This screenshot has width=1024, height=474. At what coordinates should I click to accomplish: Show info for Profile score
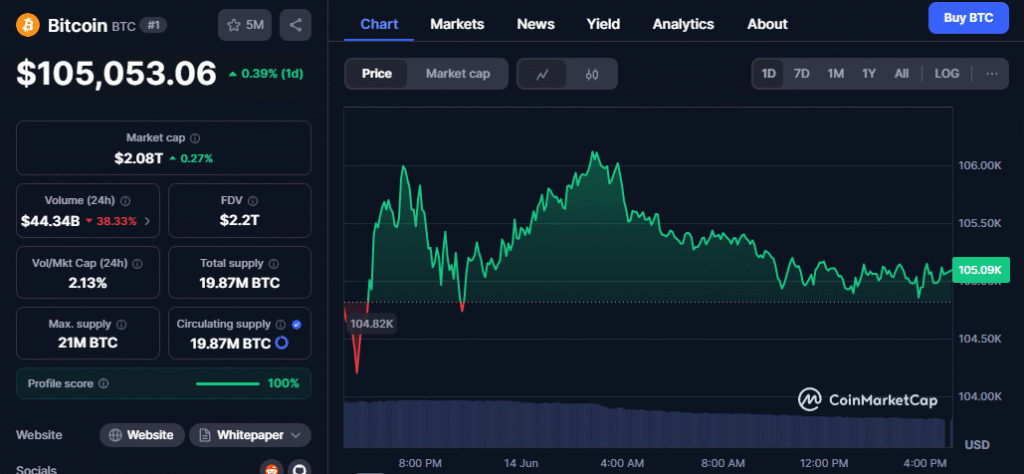(103, 384)
